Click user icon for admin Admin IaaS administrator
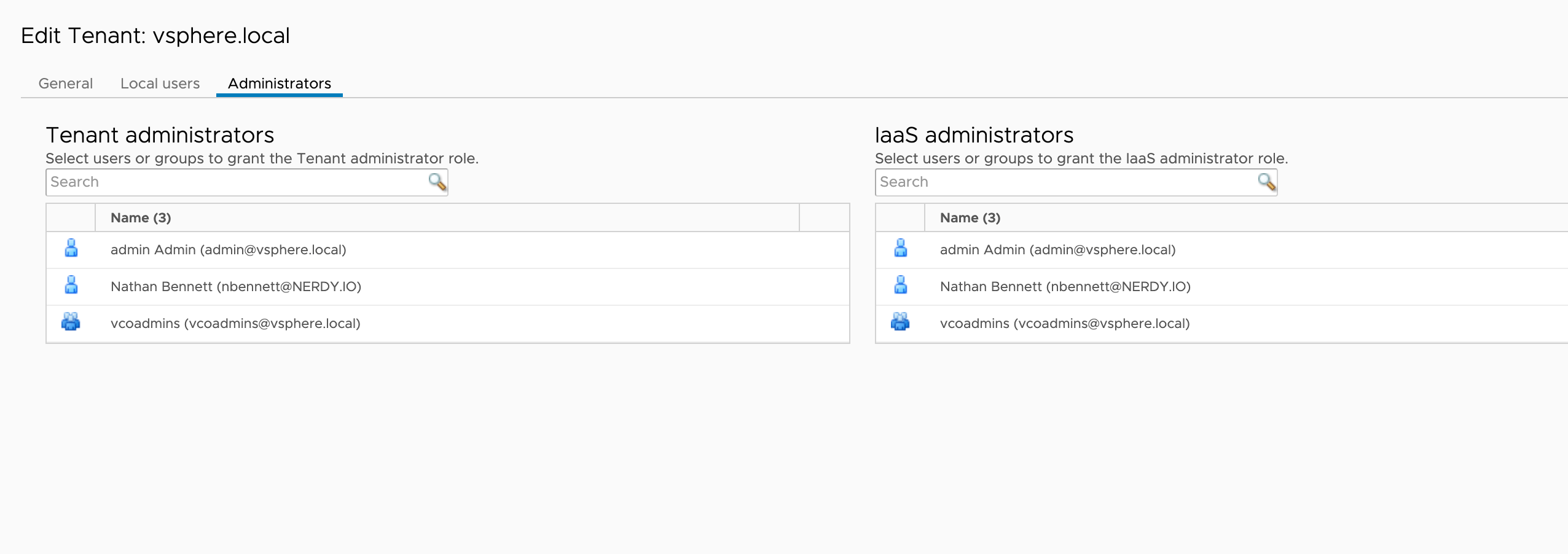Viewport: 1568px width, 554px height. click(901, 248)
